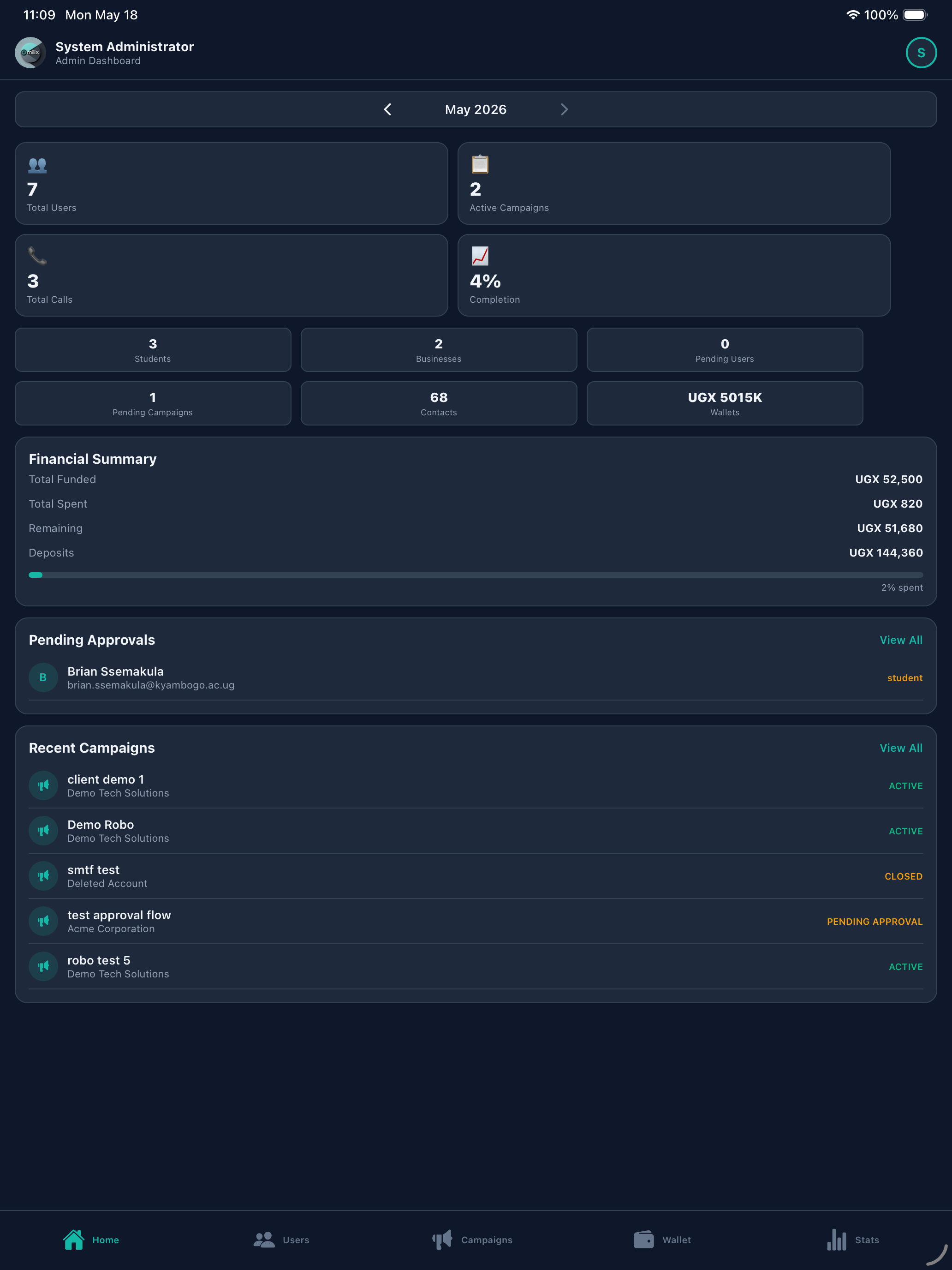Click megaphone icon for robo test 5
The image size is (952, 1270).
[43, 966]
